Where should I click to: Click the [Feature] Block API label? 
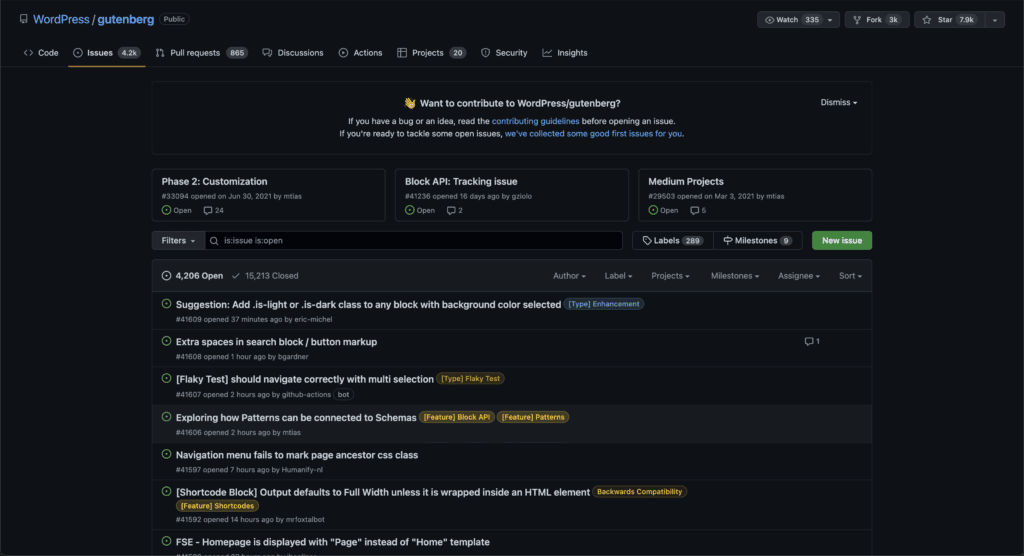tap(456, 417)
